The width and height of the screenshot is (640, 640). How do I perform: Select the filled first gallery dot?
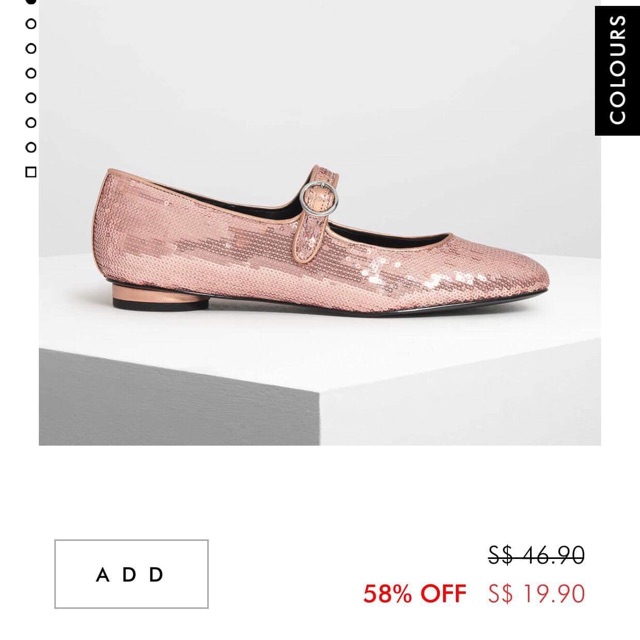(x=30, y=3)
